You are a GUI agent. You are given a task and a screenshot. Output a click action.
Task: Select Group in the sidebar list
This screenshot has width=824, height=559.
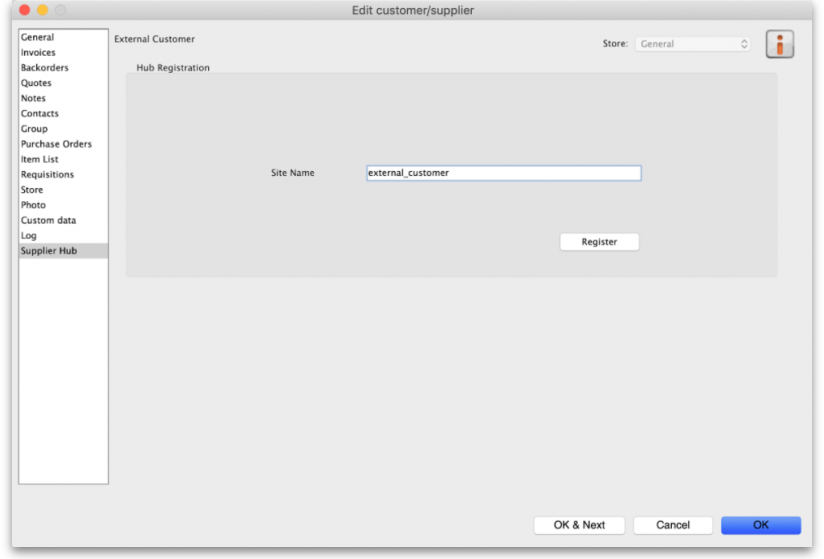click(35, 129)
